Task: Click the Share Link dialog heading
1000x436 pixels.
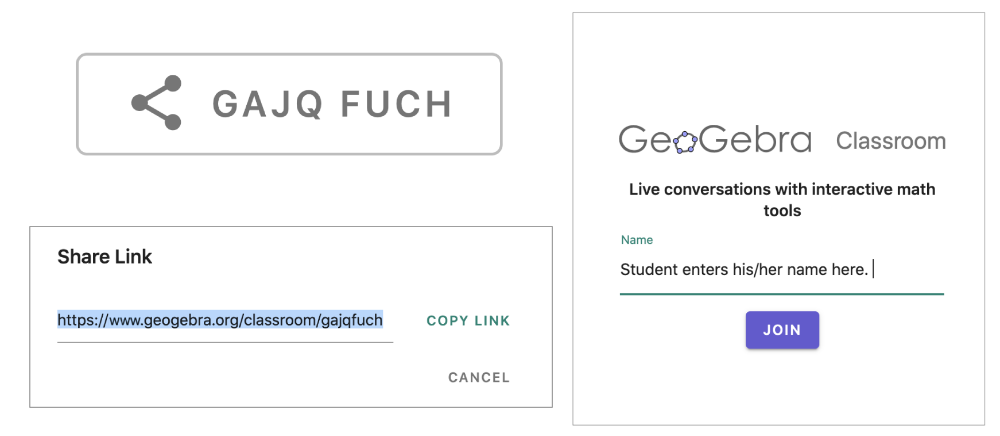Action: [105, 257]
